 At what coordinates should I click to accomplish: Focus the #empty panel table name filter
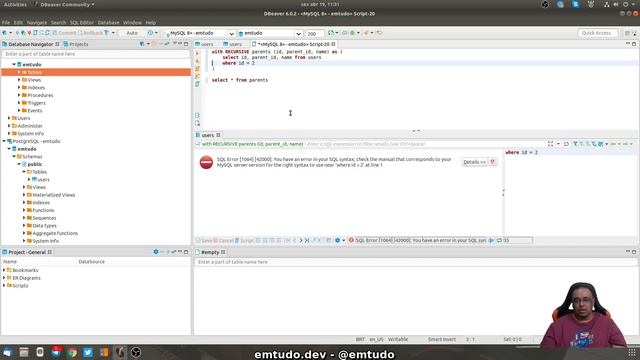[x=415, y=262]
